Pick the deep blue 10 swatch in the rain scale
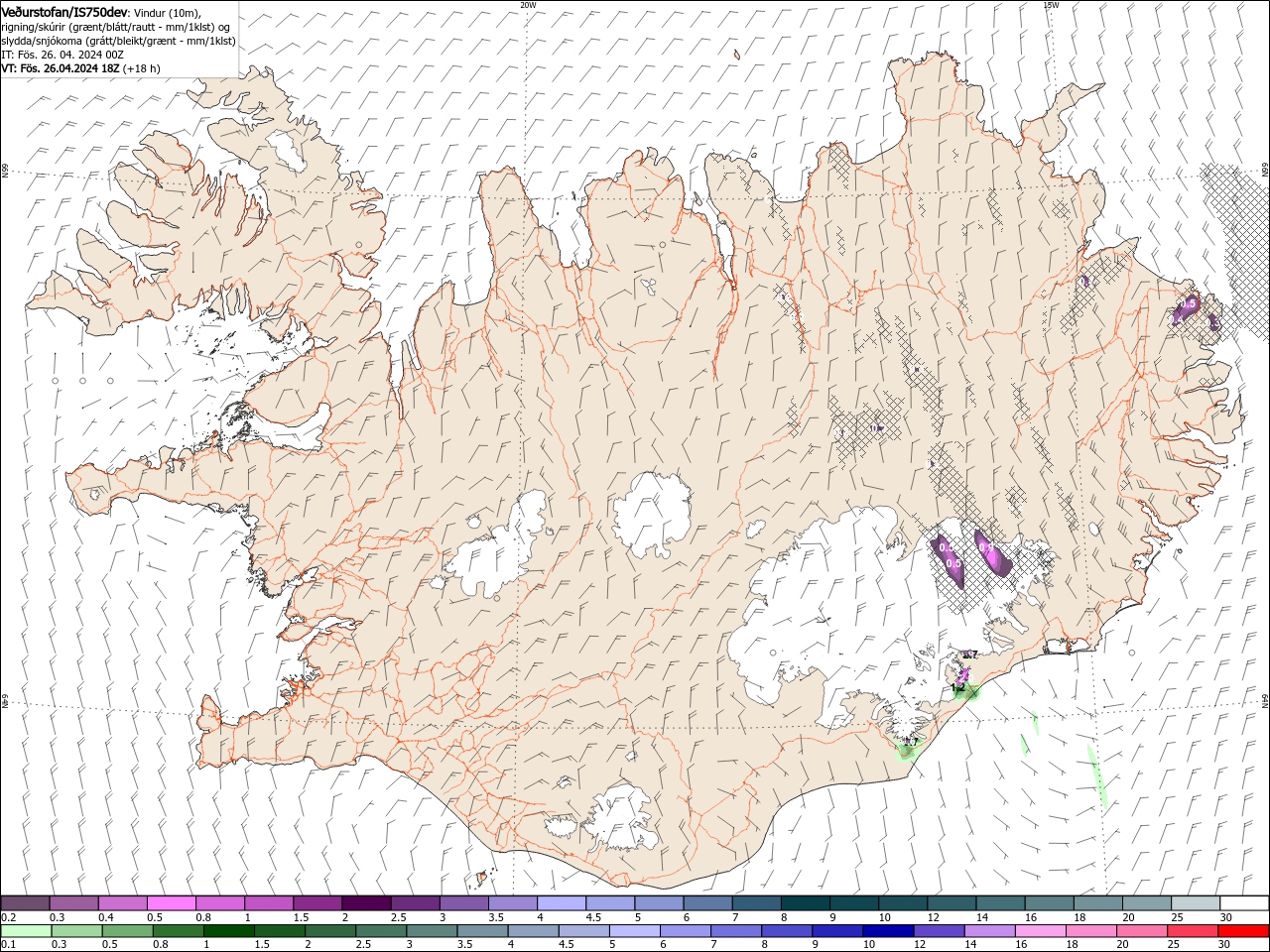 pyautogui.click(x=888, y=931)
